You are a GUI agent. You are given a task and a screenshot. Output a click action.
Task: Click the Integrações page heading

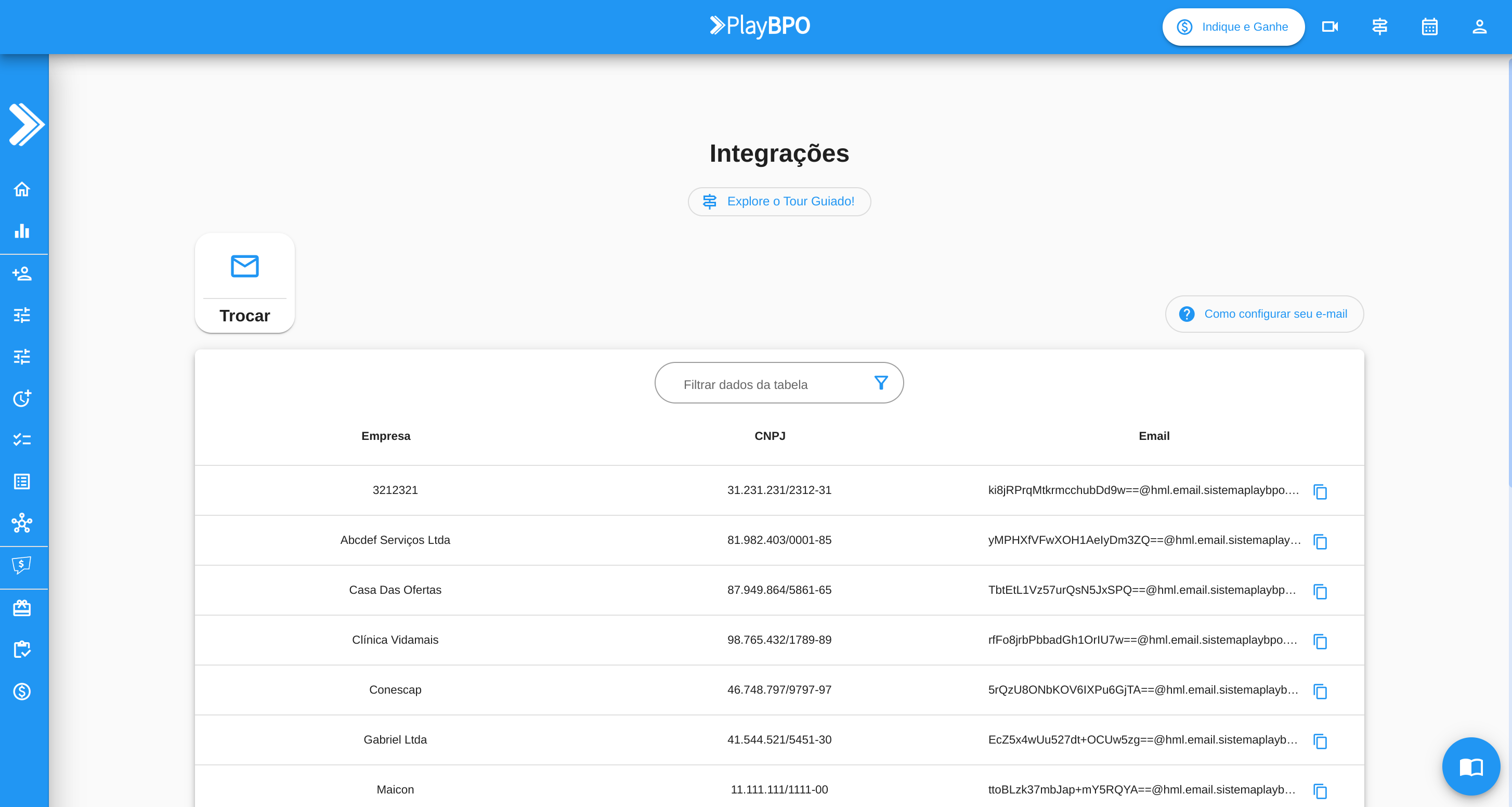pos(779,153)
